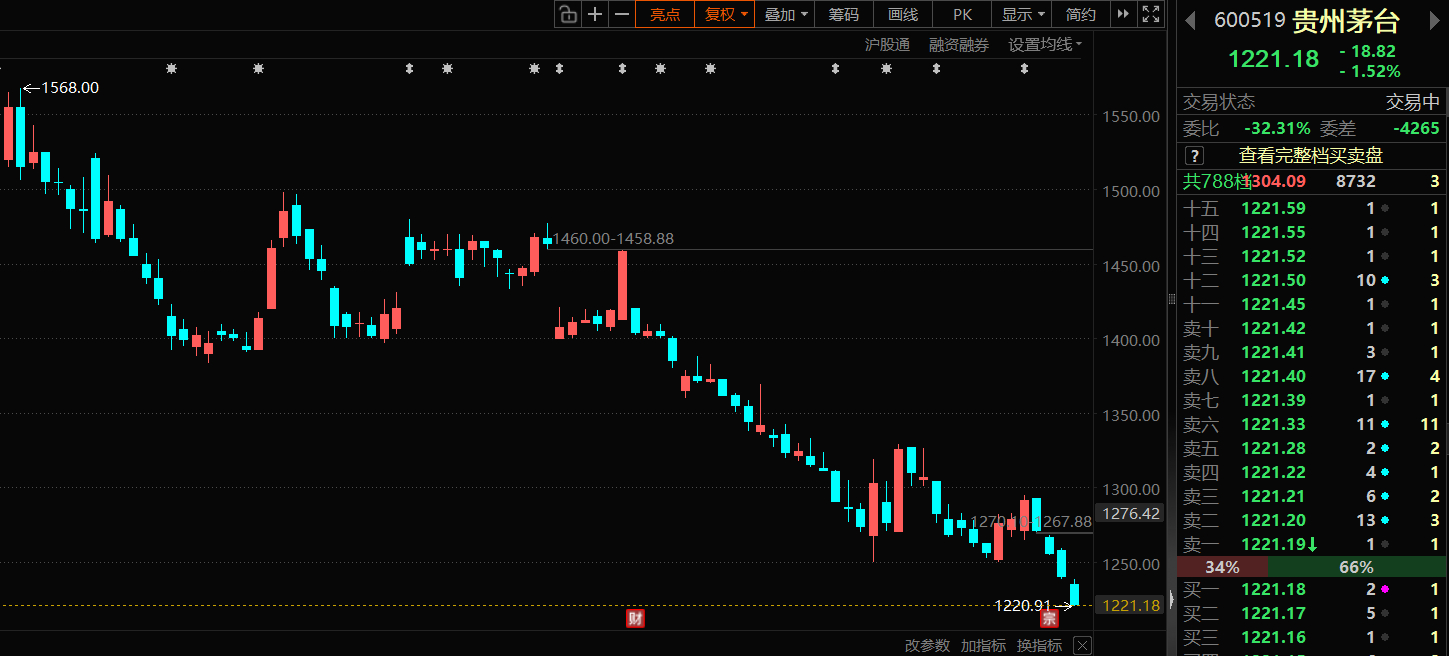Select the 卖十 1221.42 ask row
This screenshot has height=656, width=1449.
[x=1312, y=328]
